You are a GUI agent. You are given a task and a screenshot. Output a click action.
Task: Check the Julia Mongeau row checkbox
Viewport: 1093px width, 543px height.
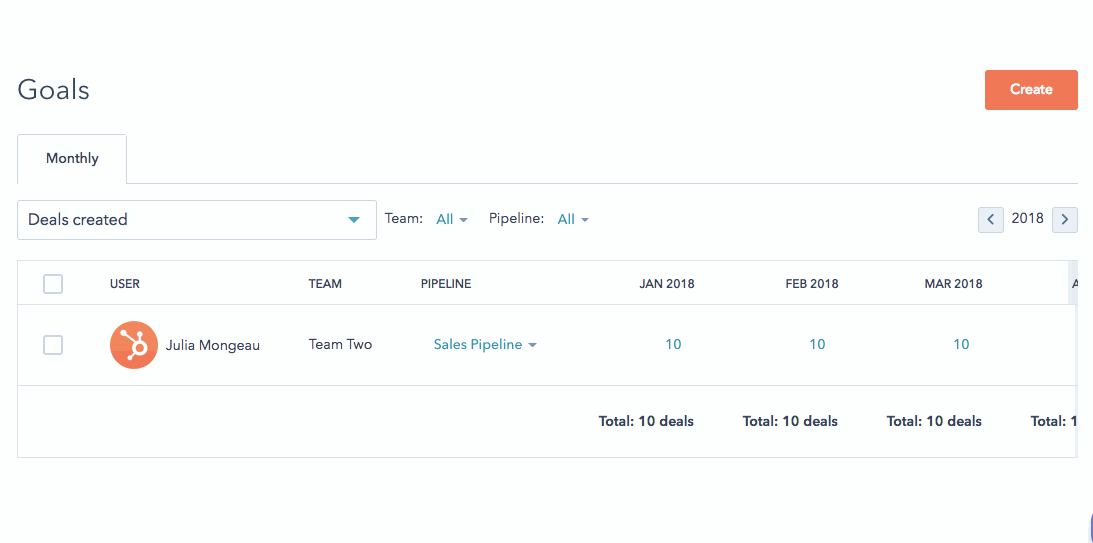click(x=53, y=344)
